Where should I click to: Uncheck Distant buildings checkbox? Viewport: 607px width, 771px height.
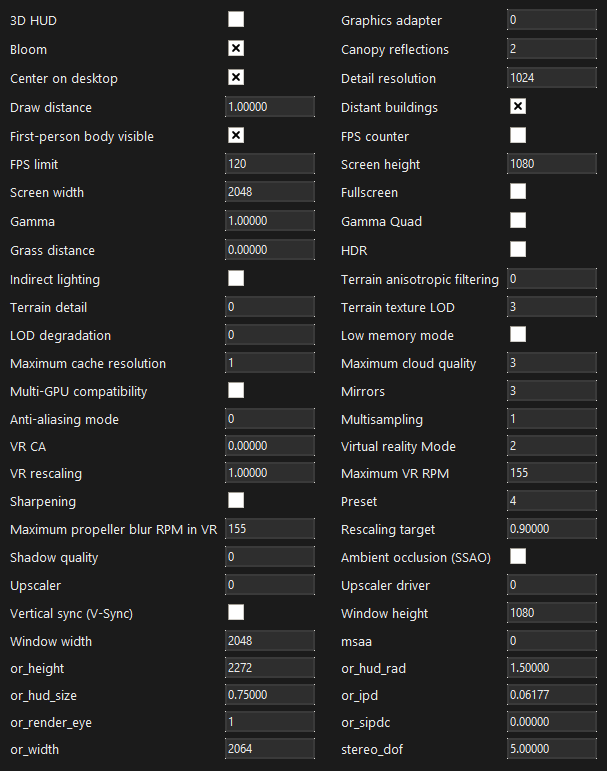tap(518, 106)
